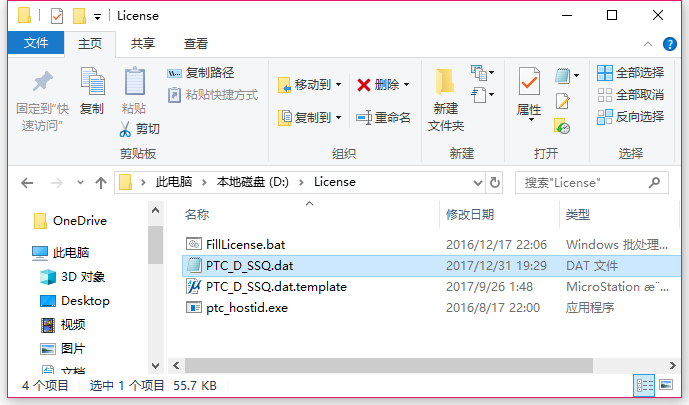Expand the Copy to (复制到) dropdown

pos(339,117)
